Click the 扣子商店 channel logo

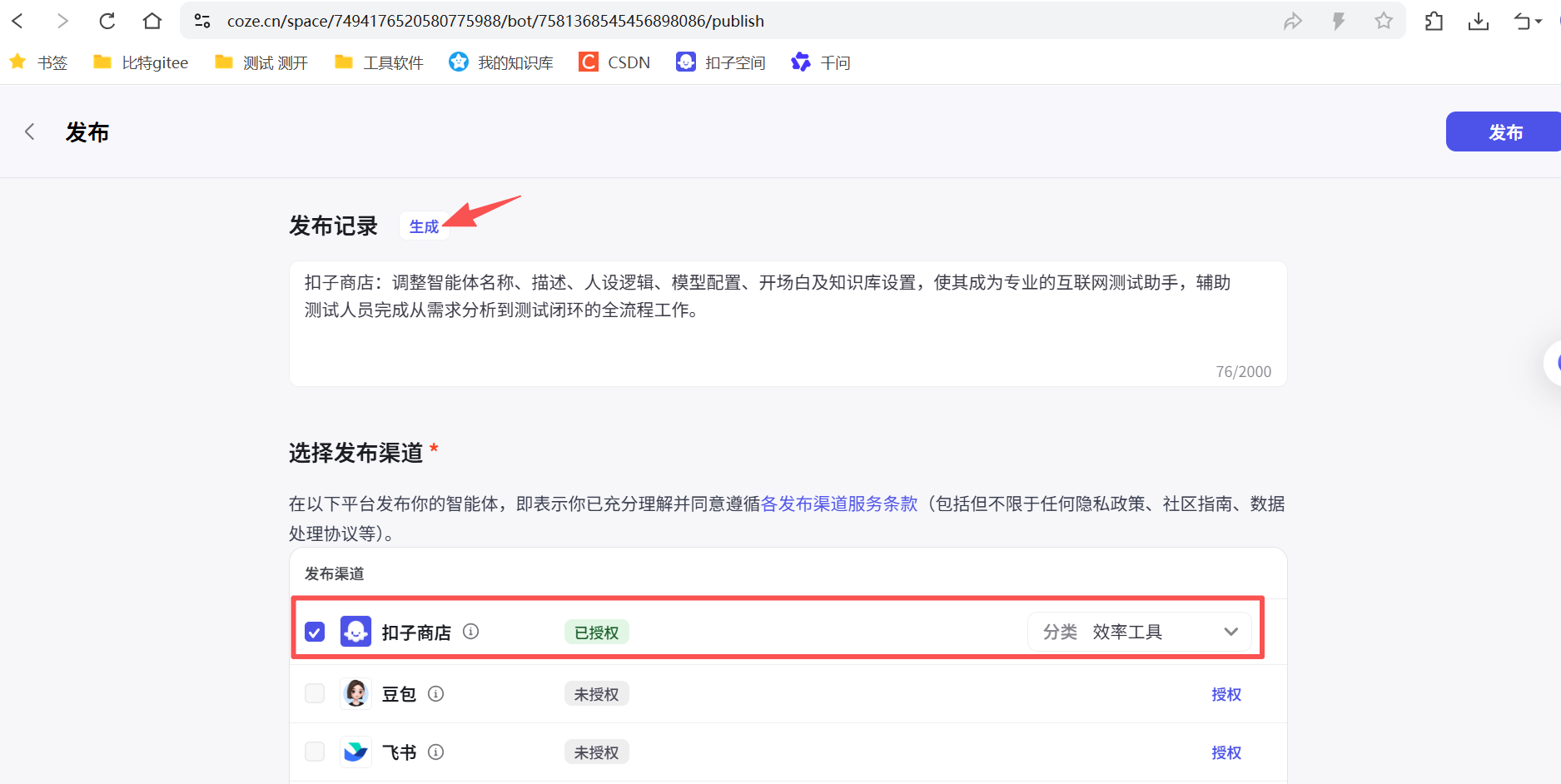click(x=356, y=632)
